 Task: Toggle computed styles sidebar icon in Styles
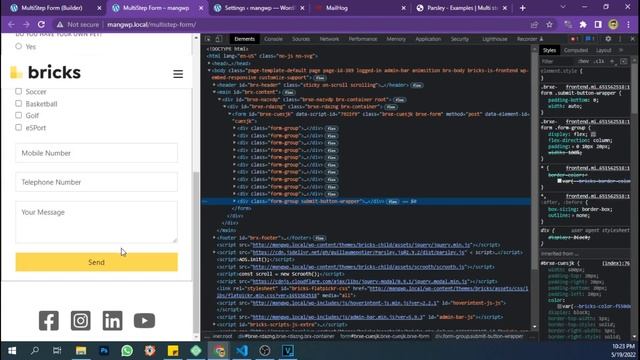pos(624,61)
